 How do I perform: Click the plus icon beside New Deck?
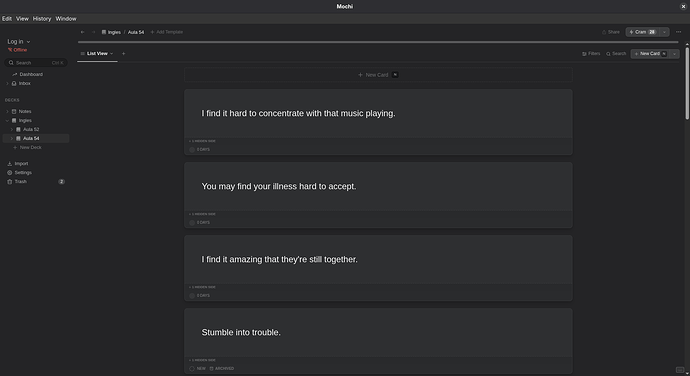click(x=15, y=147)
